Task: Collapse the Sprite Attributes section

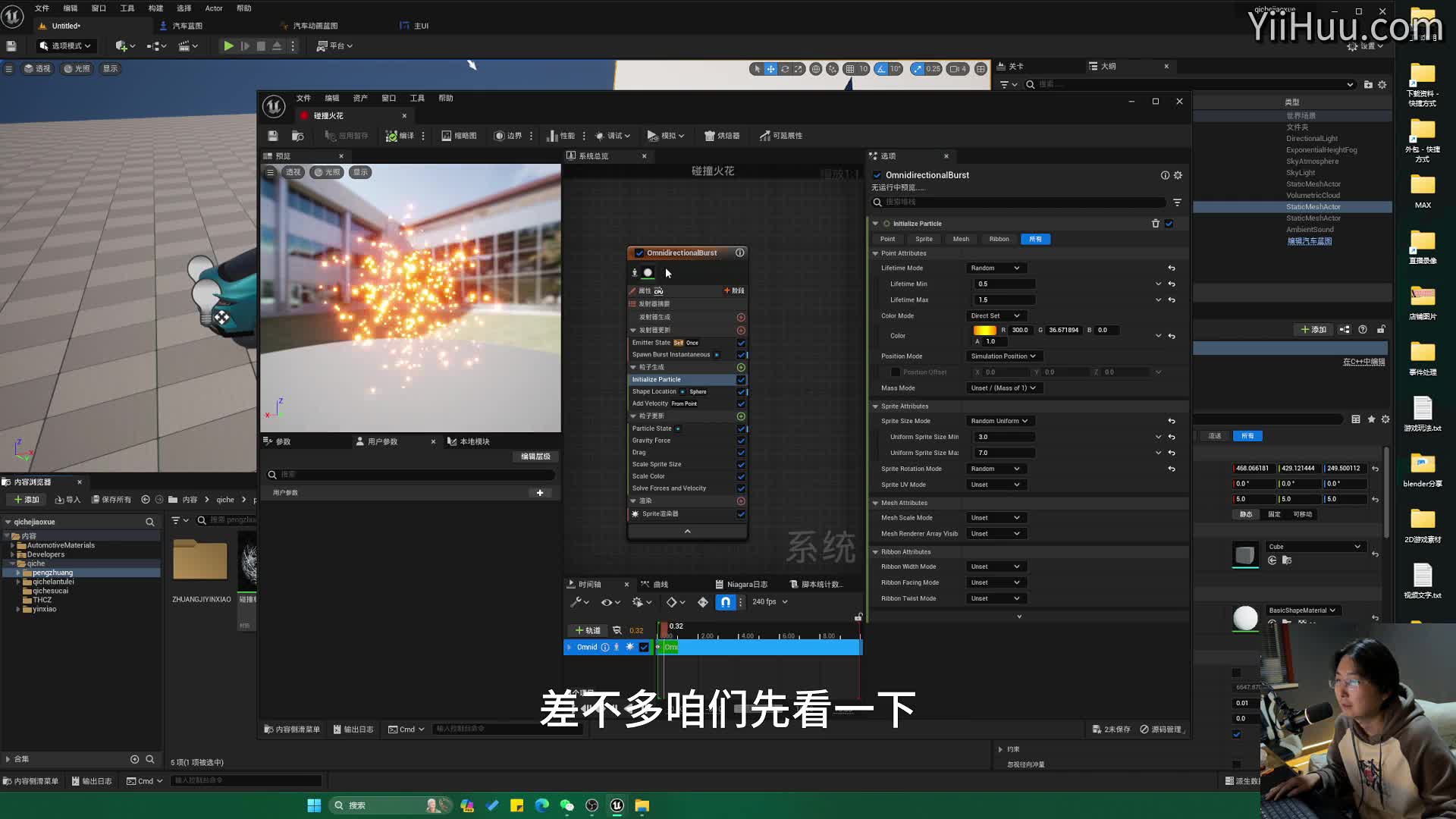Action: point(876,406)
